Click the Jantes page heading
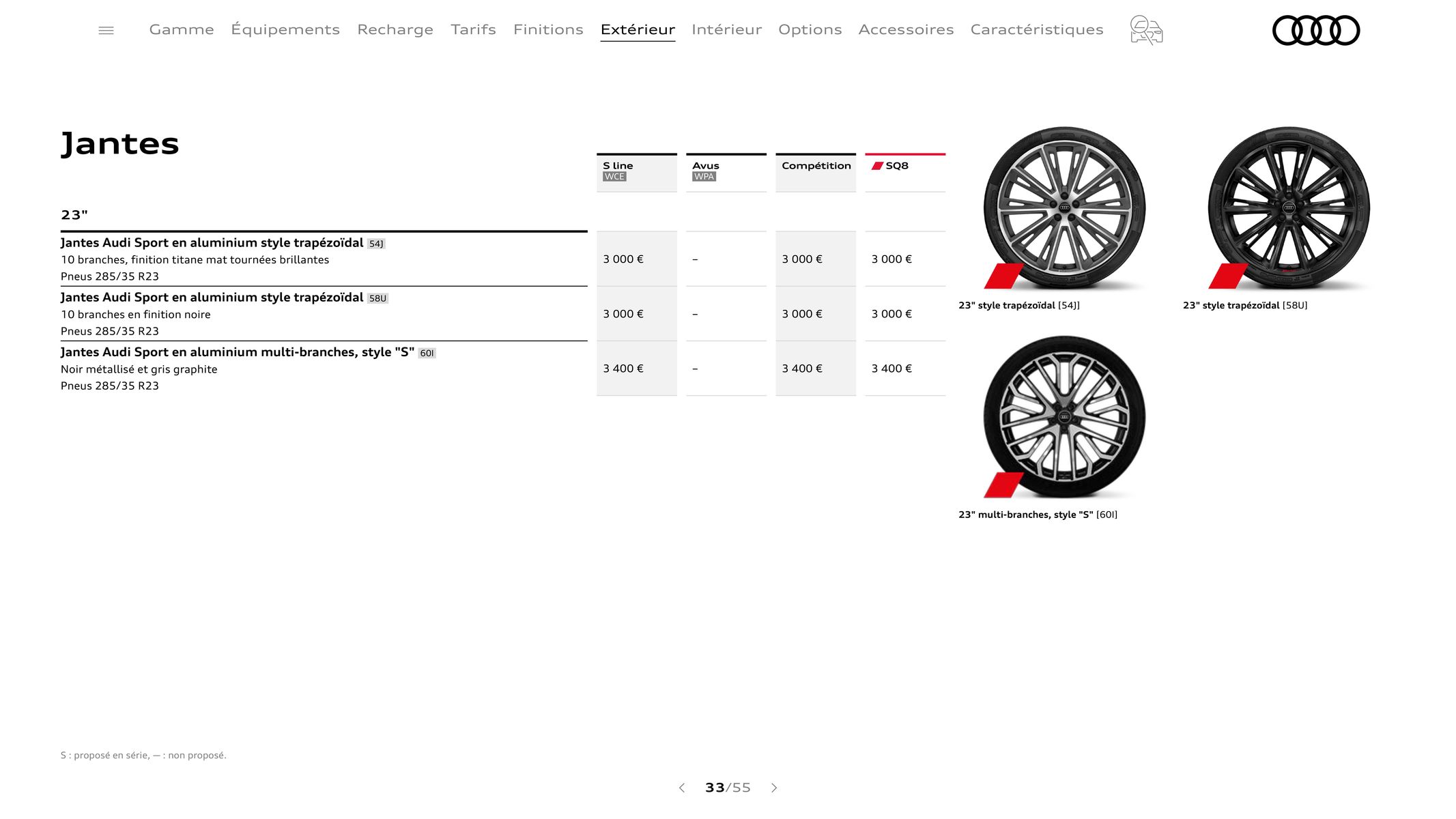Image resolution: width=1456 pixels, height=819 pixels. pos(120,144)
